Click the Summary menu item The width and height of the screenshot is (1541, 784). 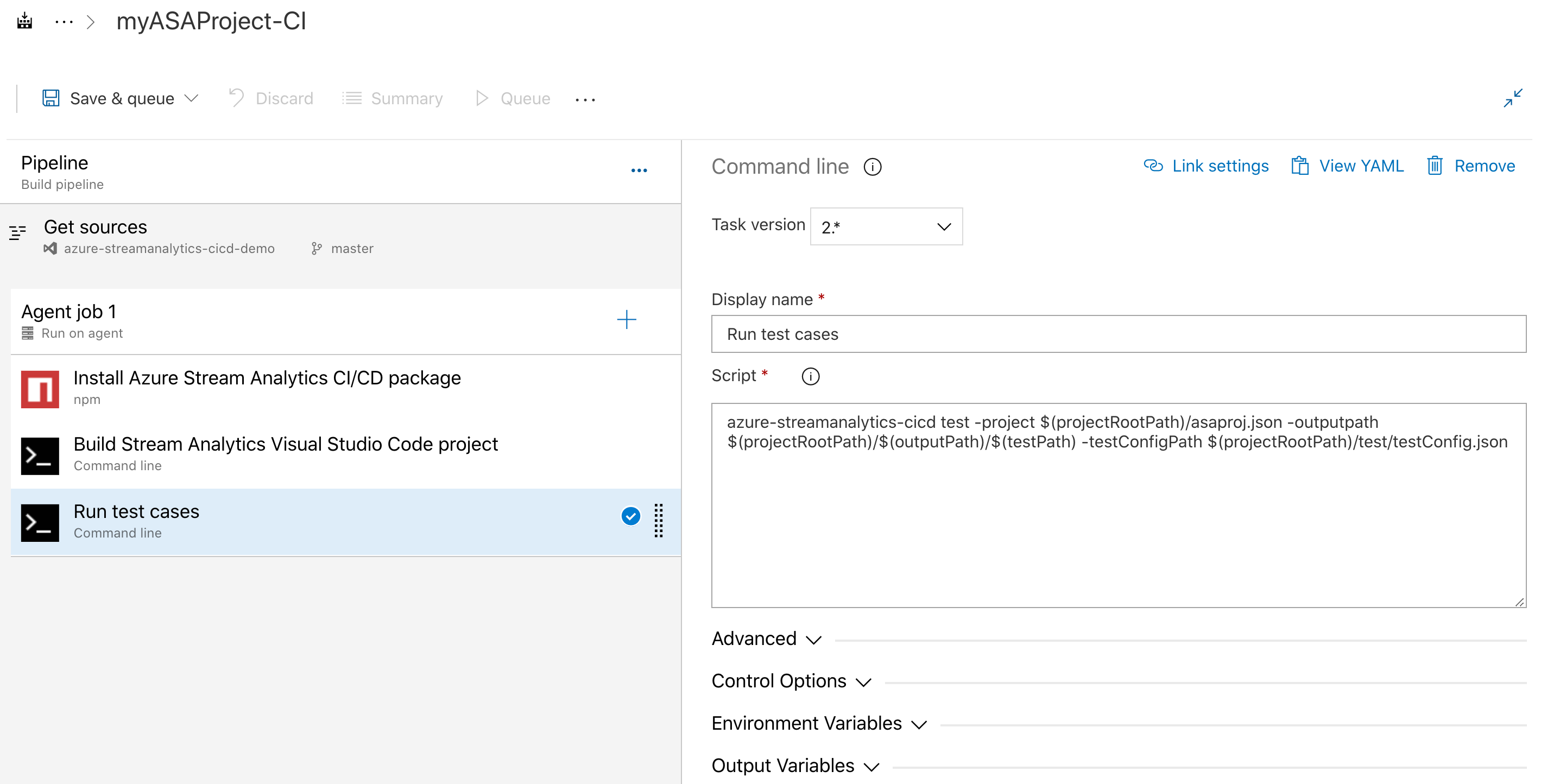[x=406, y=98]
